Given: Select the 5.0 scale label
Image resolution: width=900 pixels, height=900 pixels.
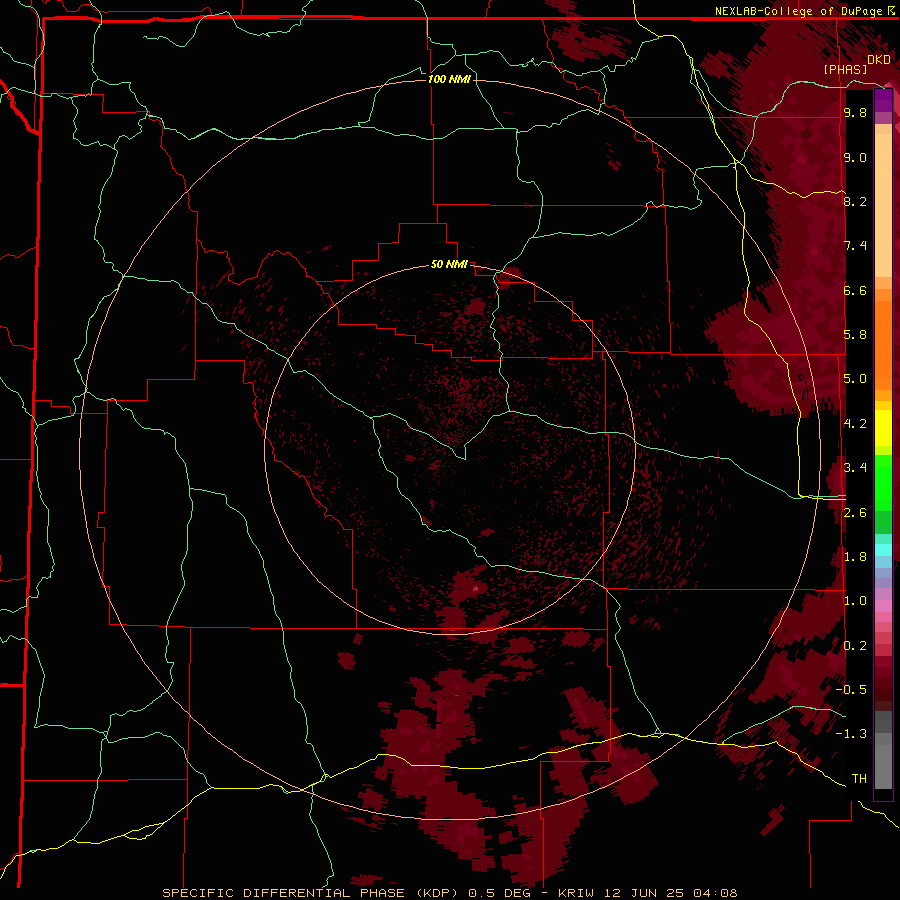Looking at the screenshot, I should [855, 379].
